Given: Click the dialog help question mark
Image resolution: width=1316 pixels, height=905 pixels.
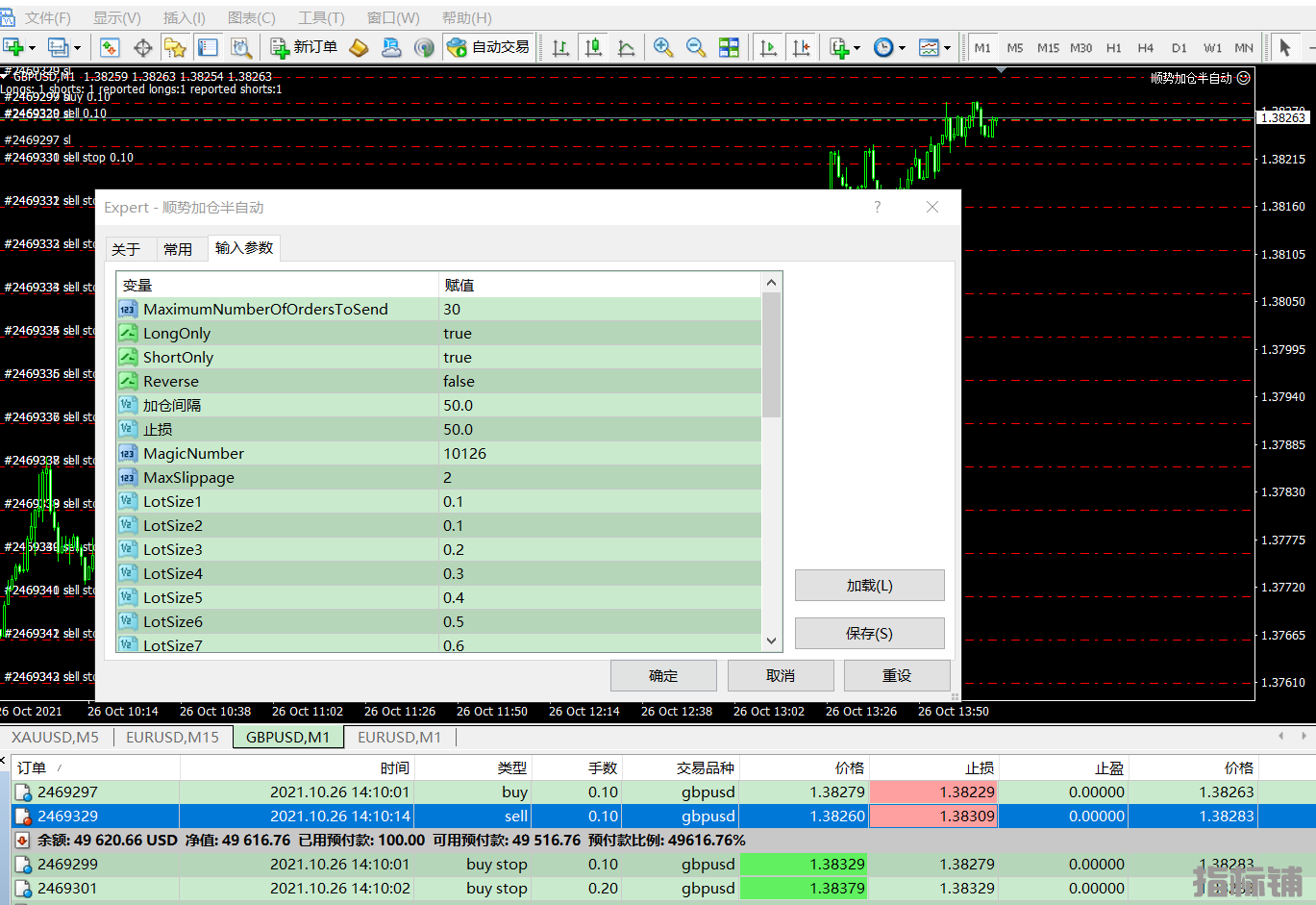Looking at the screenshot, I should 877,207.
